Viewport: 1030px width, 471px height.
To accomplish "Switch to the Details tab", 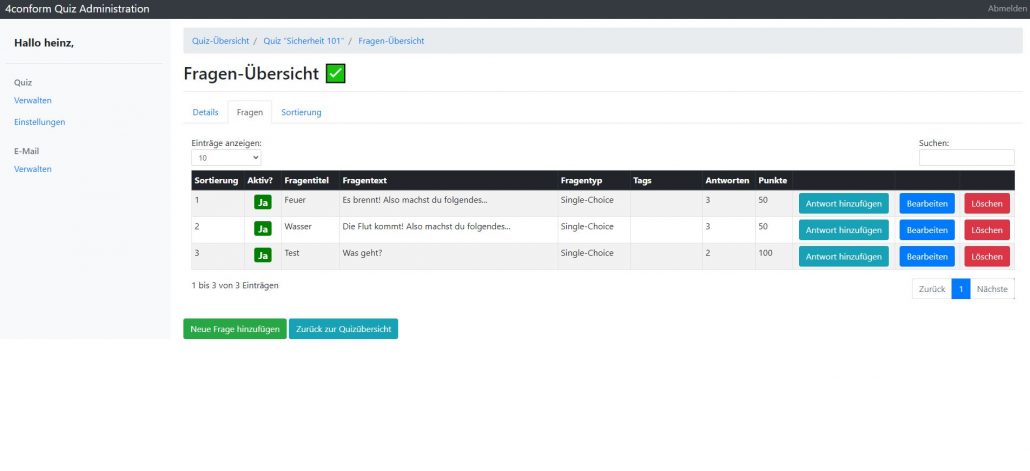I will 205,113.
